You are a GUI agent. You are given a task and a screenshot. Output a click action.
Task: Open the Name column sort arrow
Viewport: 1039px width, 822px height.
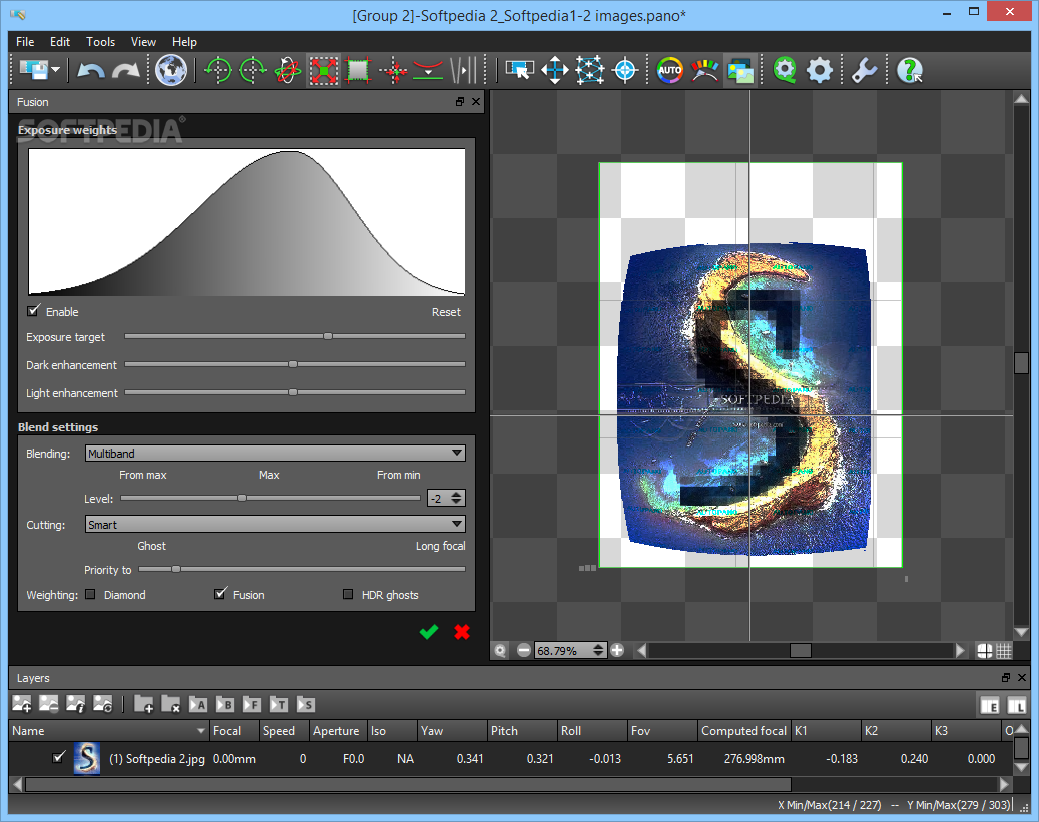click(201, 731)
